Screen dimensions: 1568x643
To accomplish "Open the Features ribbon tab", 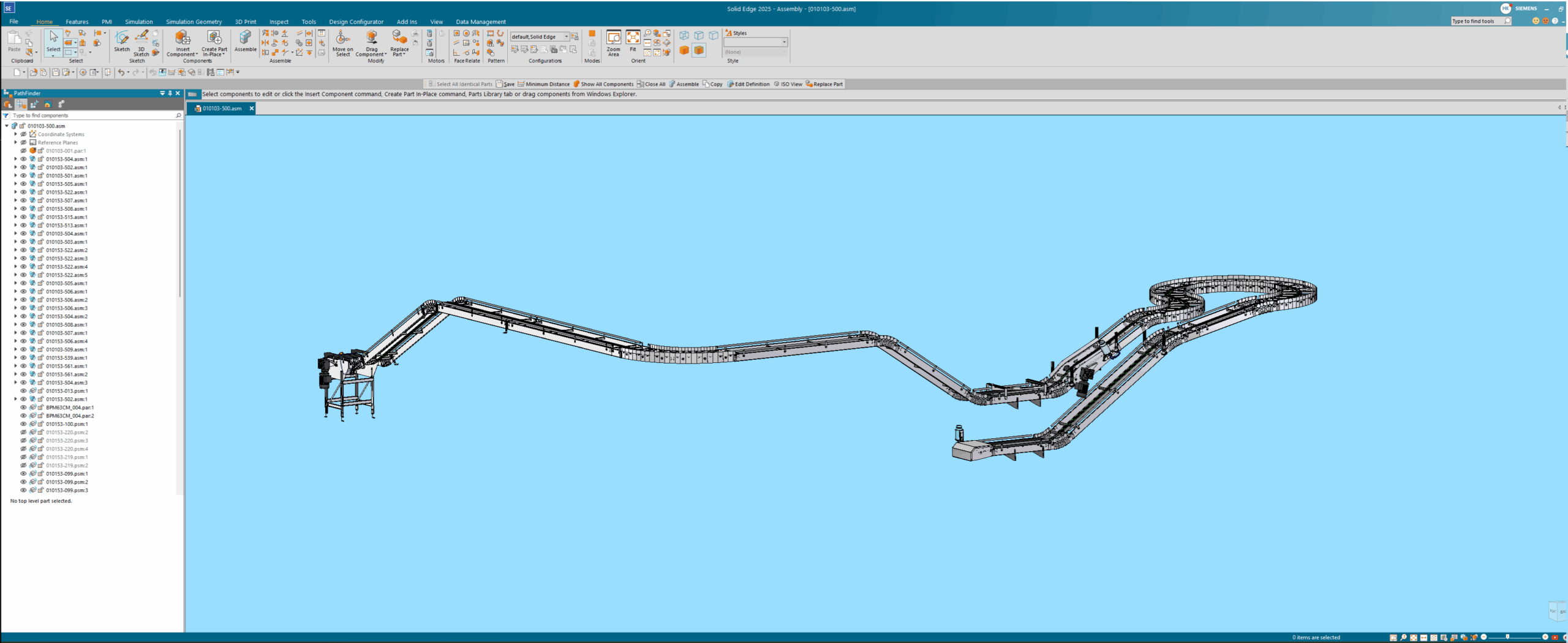I will click(77, 21).
